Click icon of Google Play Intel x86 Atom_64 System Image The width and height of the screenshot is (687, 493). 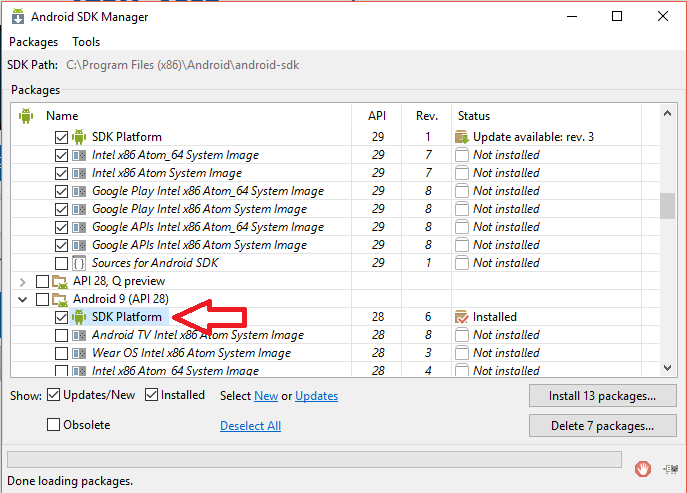click(x=79, y=191)
